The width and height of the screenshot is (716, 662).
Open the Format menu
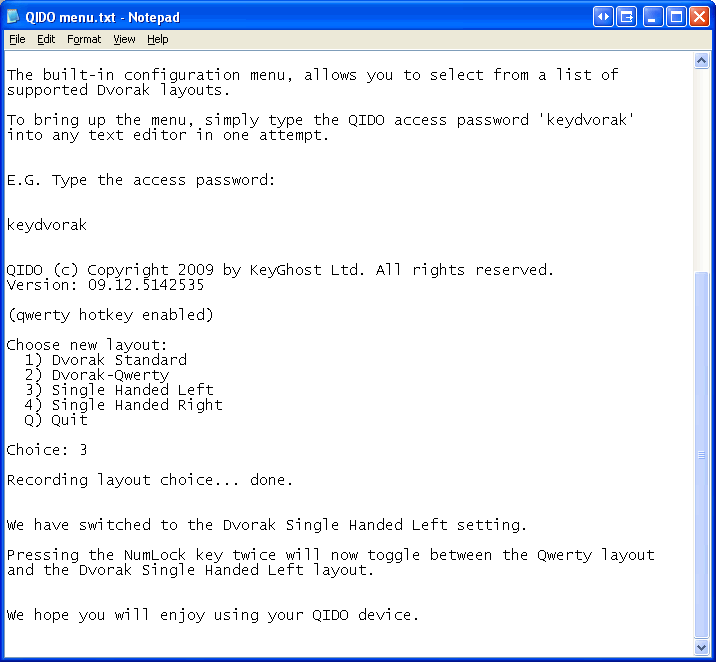84,39
